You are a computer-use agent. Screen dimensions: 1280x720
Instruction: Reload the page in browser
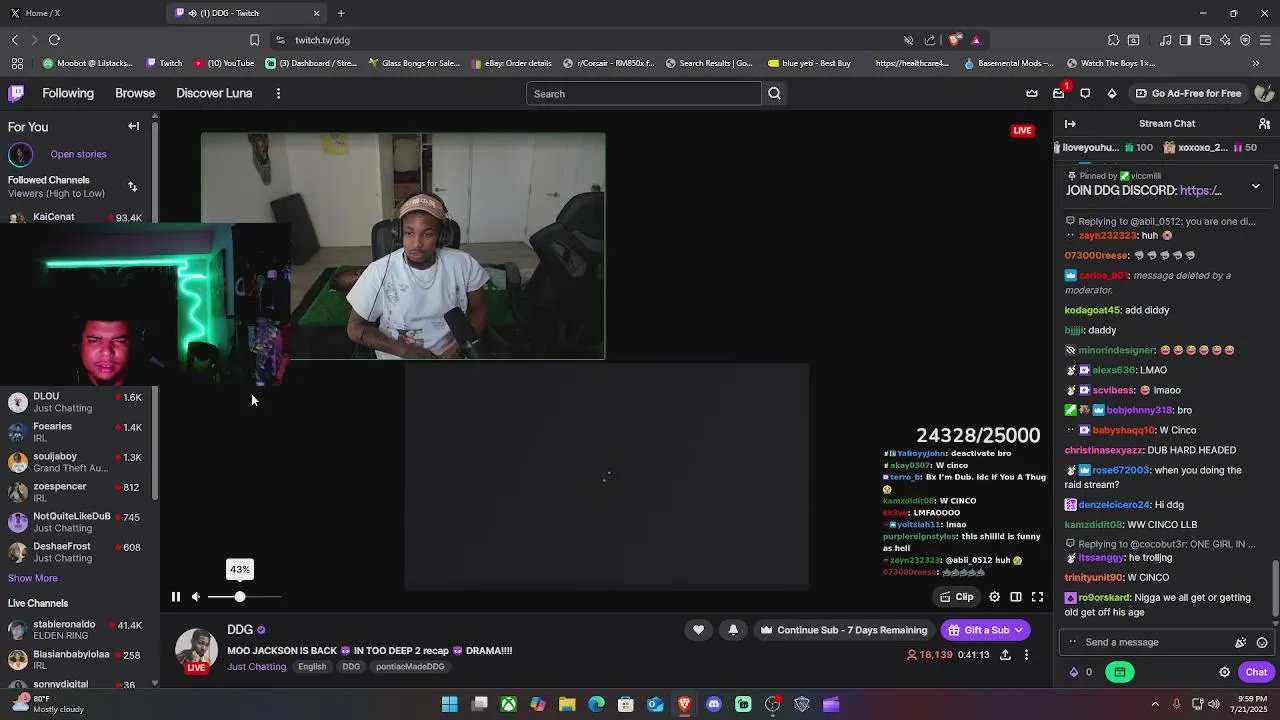click(54, 40)
